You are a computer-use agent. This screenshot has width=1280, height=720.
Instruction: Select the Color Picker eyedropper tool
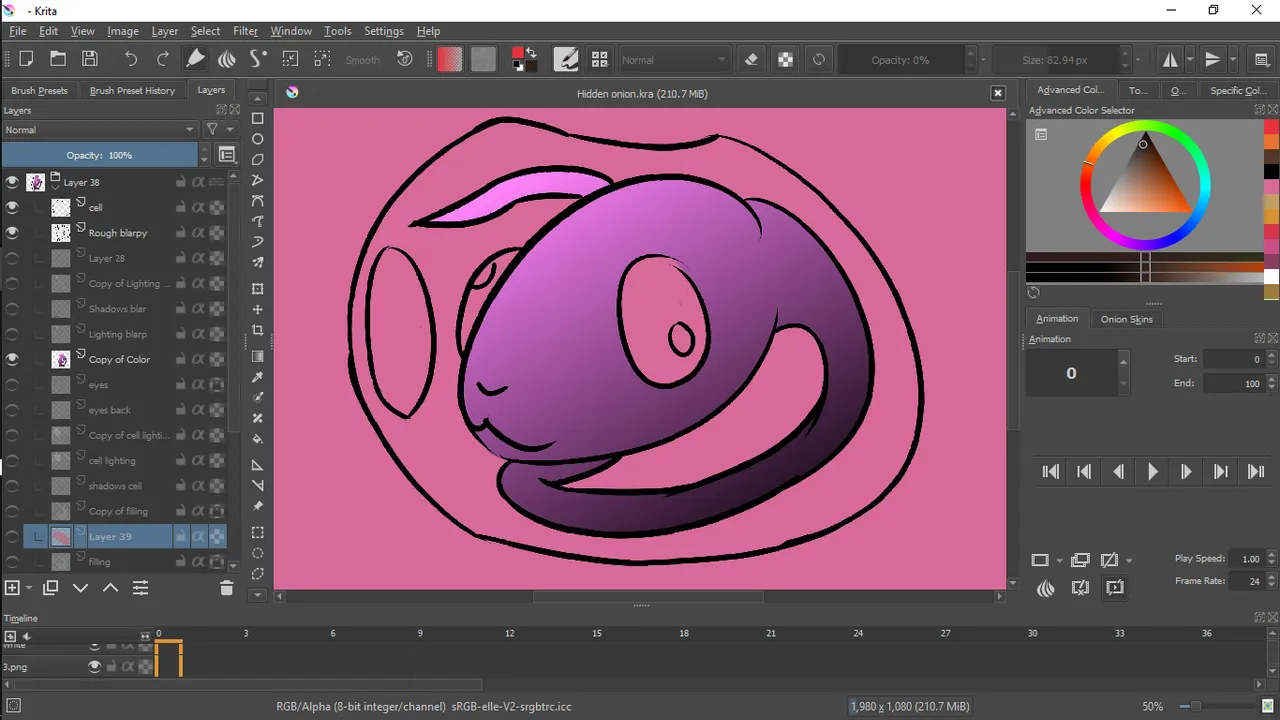tap(258, 377)
